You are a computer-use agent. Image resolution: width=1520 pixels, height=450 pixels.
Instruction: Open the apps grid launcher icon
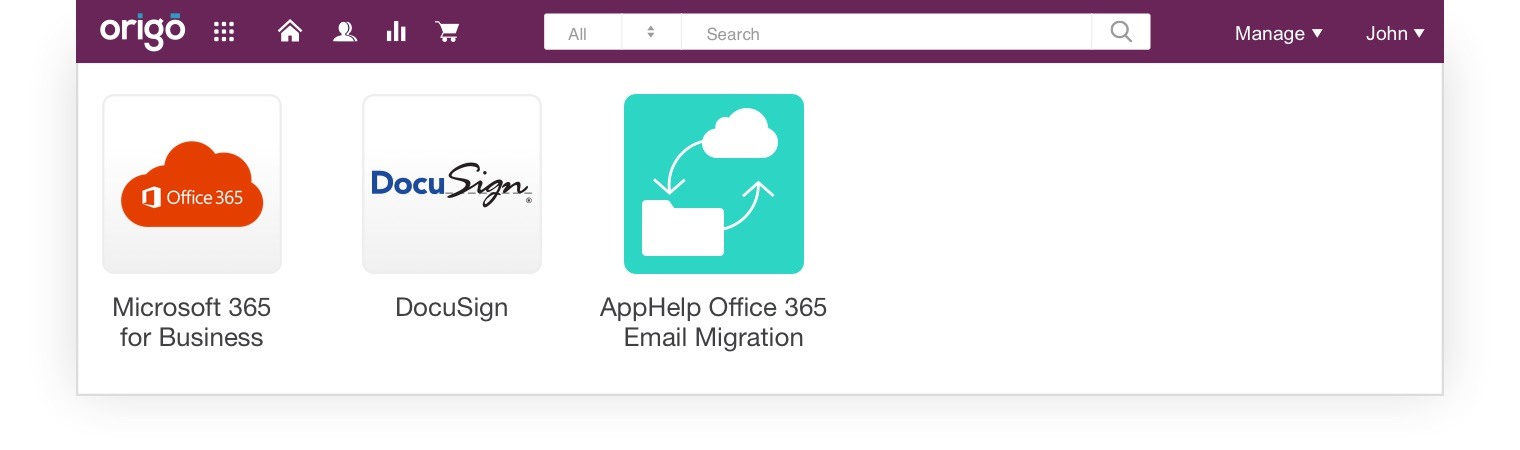tap(224, 32)
